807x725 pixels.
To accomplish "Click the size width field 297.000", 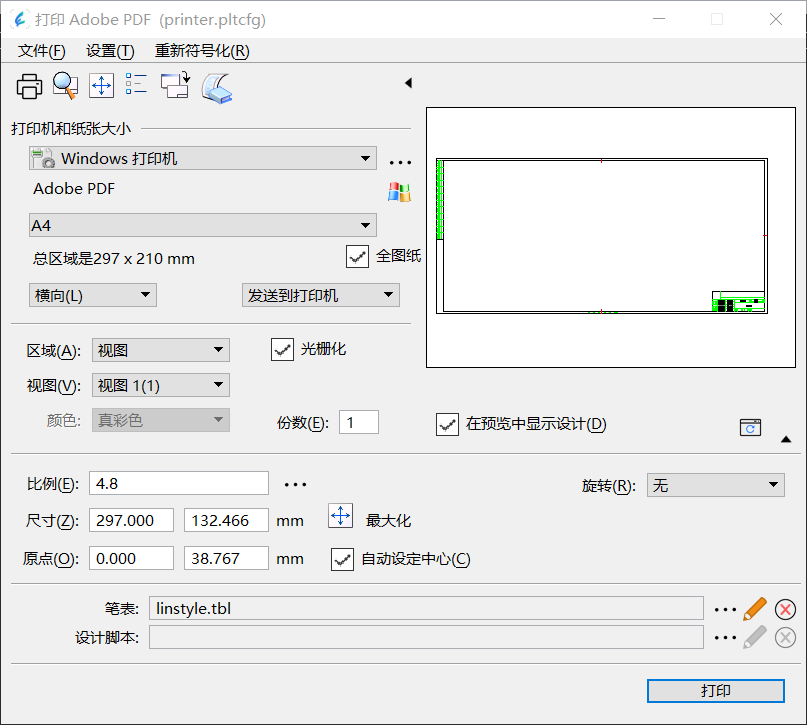I will [131, 520].
